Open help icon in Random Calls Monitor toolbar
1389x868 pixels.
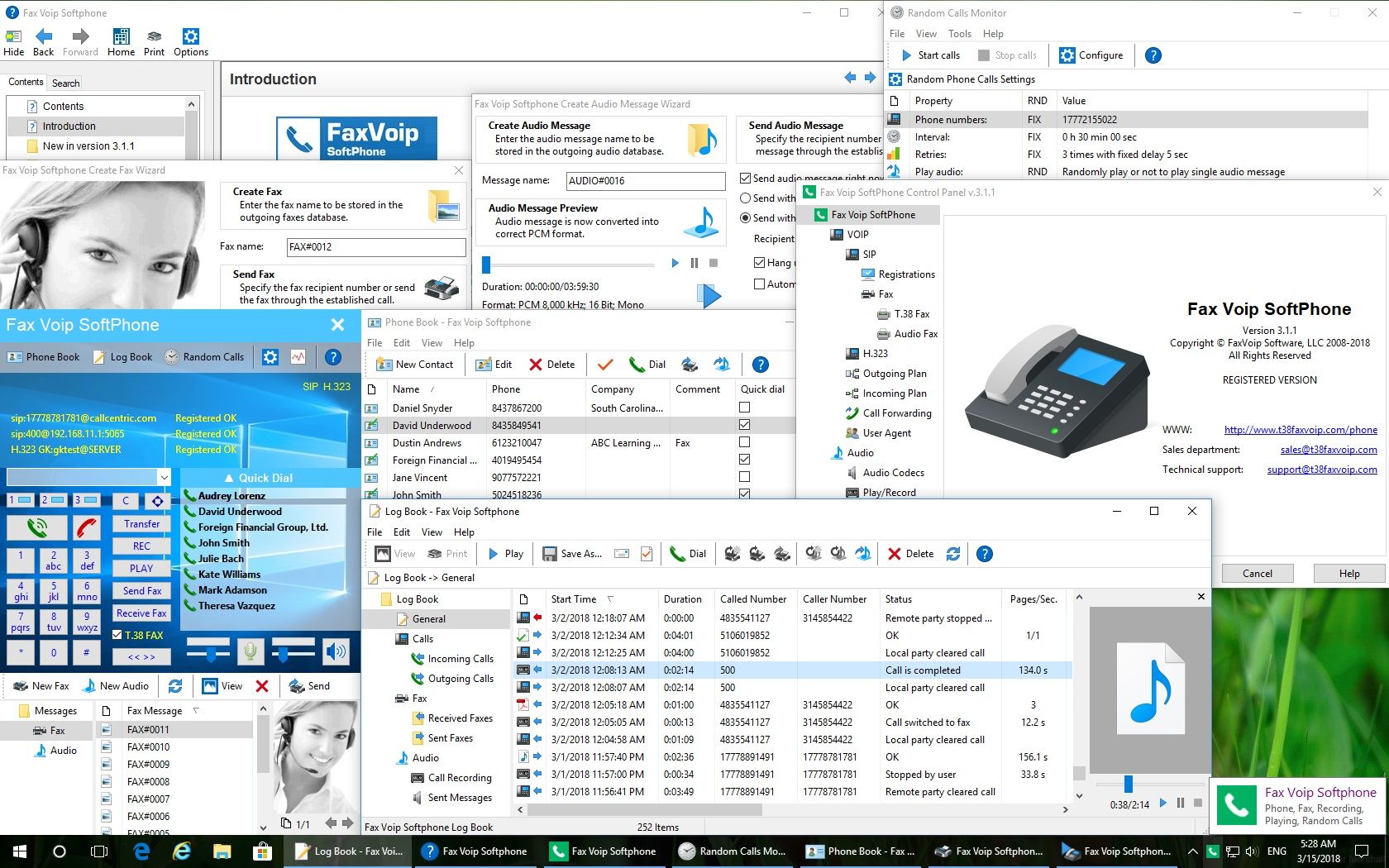coord(1153,55)
